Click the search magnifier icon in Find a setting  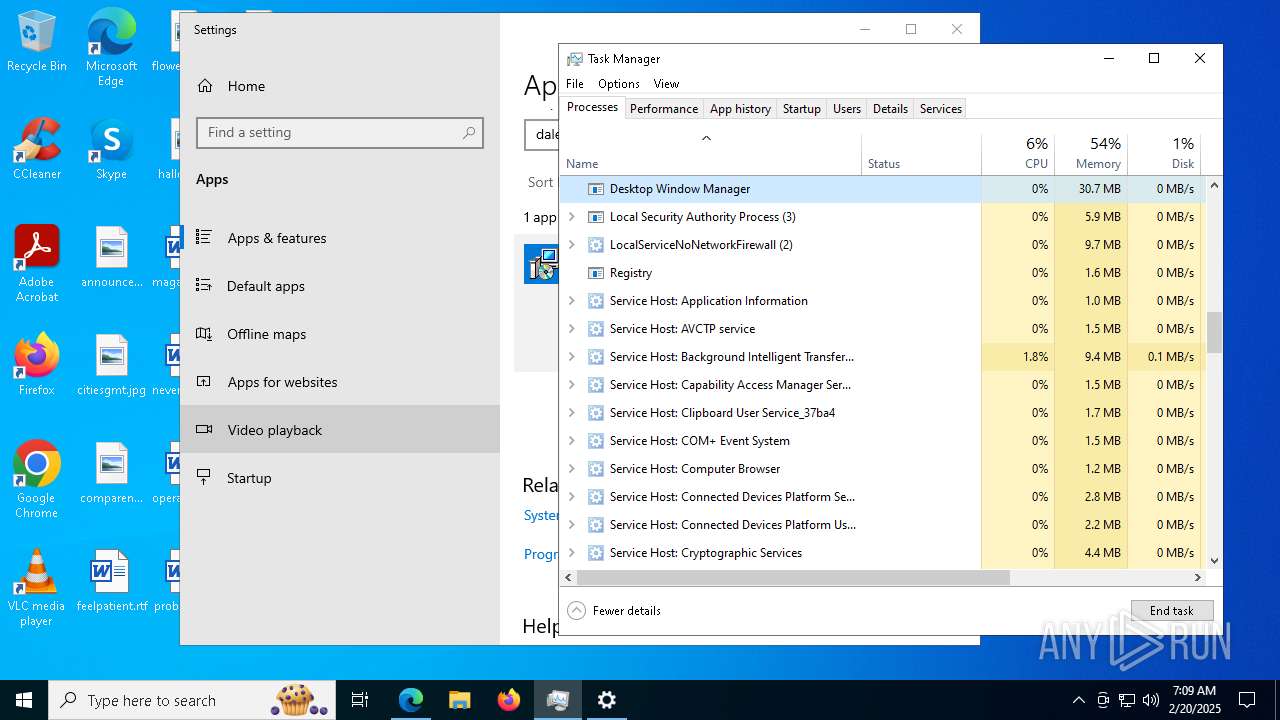point(469,133)
